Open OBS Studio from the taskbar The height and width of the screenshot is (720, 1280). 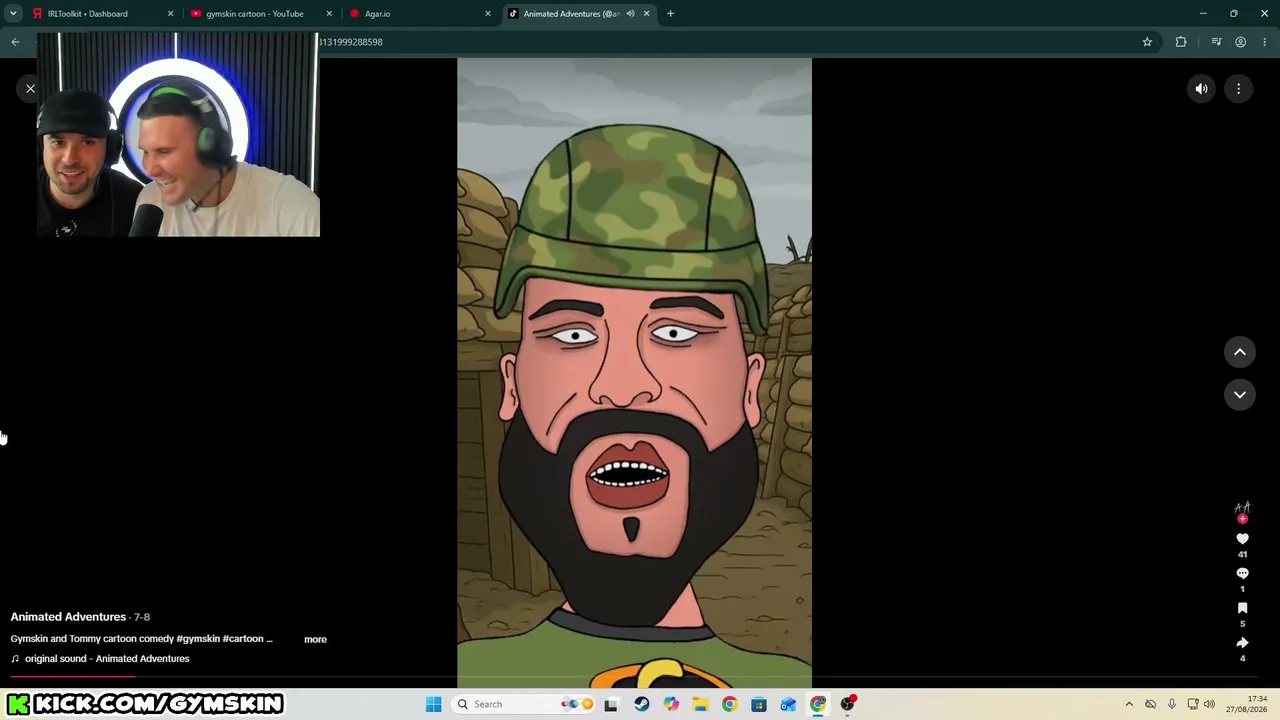(x=848, y=704)
